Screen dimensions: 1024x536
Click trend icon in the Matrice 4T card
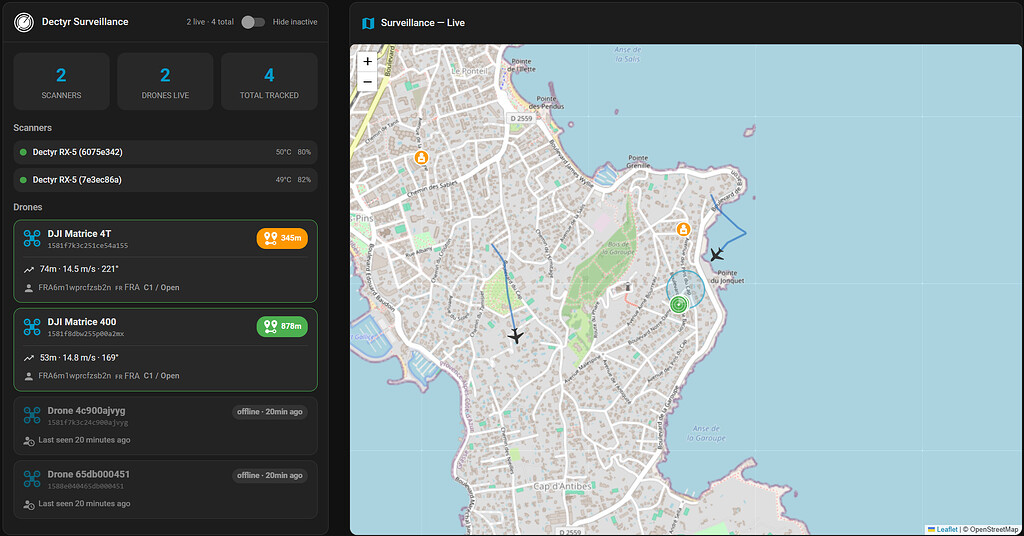29,270
